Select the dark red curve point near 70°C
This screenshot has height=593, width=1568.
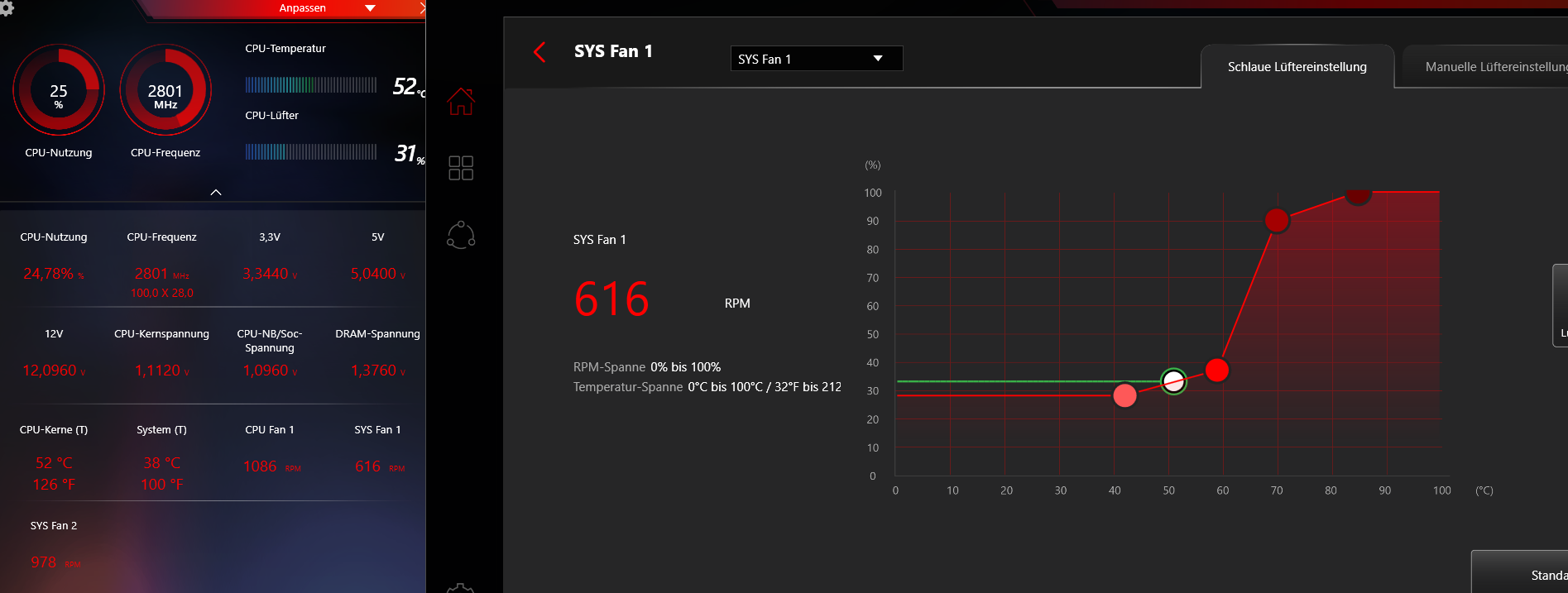coord(1277,220)
